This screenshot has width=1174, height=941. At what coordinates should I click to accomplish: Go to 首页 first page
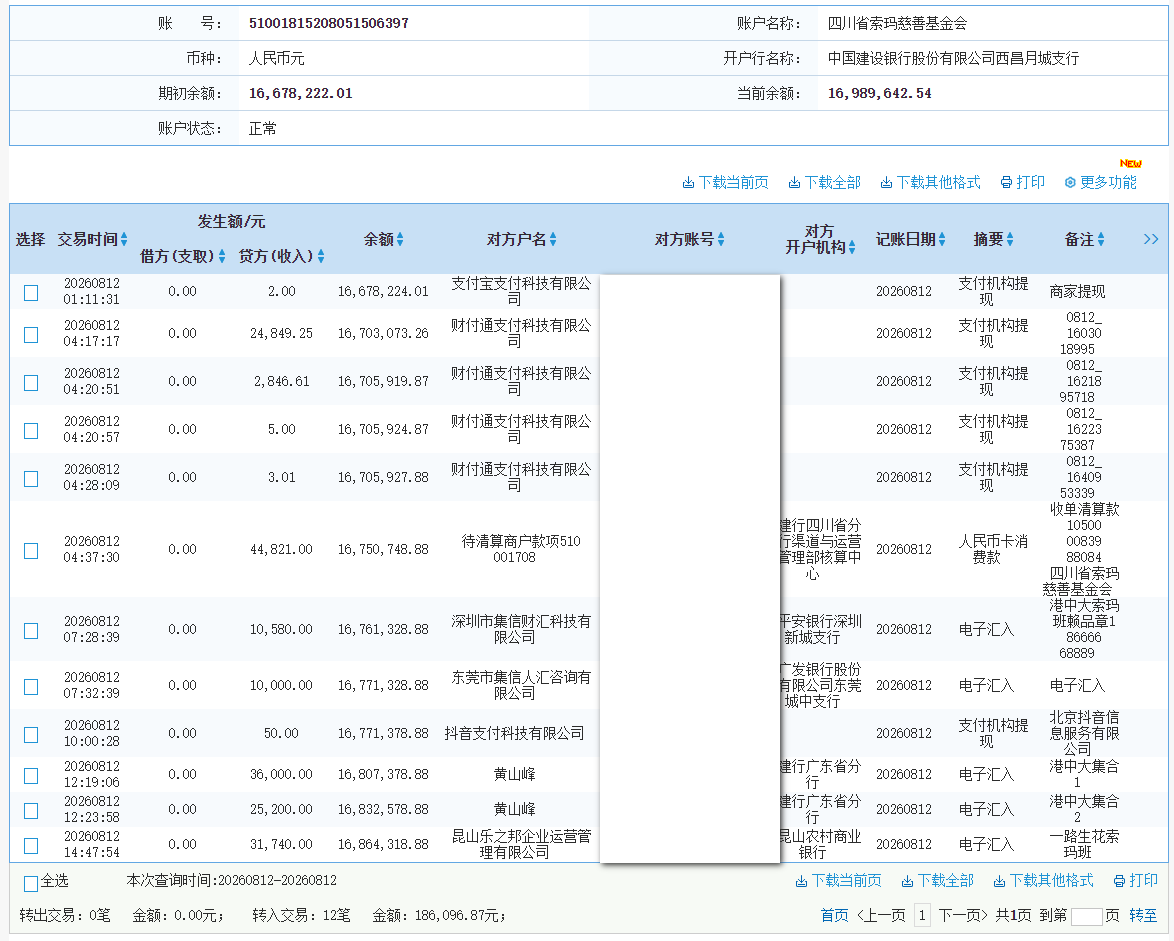click(834, 916)
